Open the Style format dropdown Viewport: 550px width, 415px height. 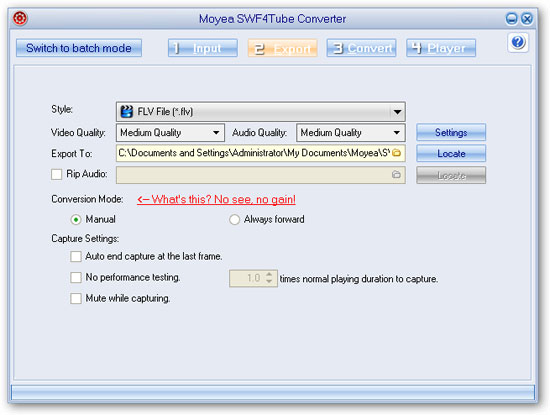(x=261, y=112)
